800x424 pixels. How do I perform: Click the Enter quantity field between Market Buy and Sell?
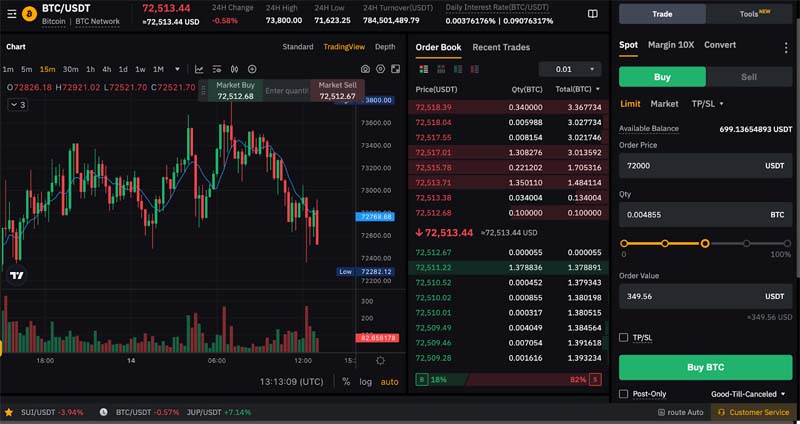coord(287,91)
